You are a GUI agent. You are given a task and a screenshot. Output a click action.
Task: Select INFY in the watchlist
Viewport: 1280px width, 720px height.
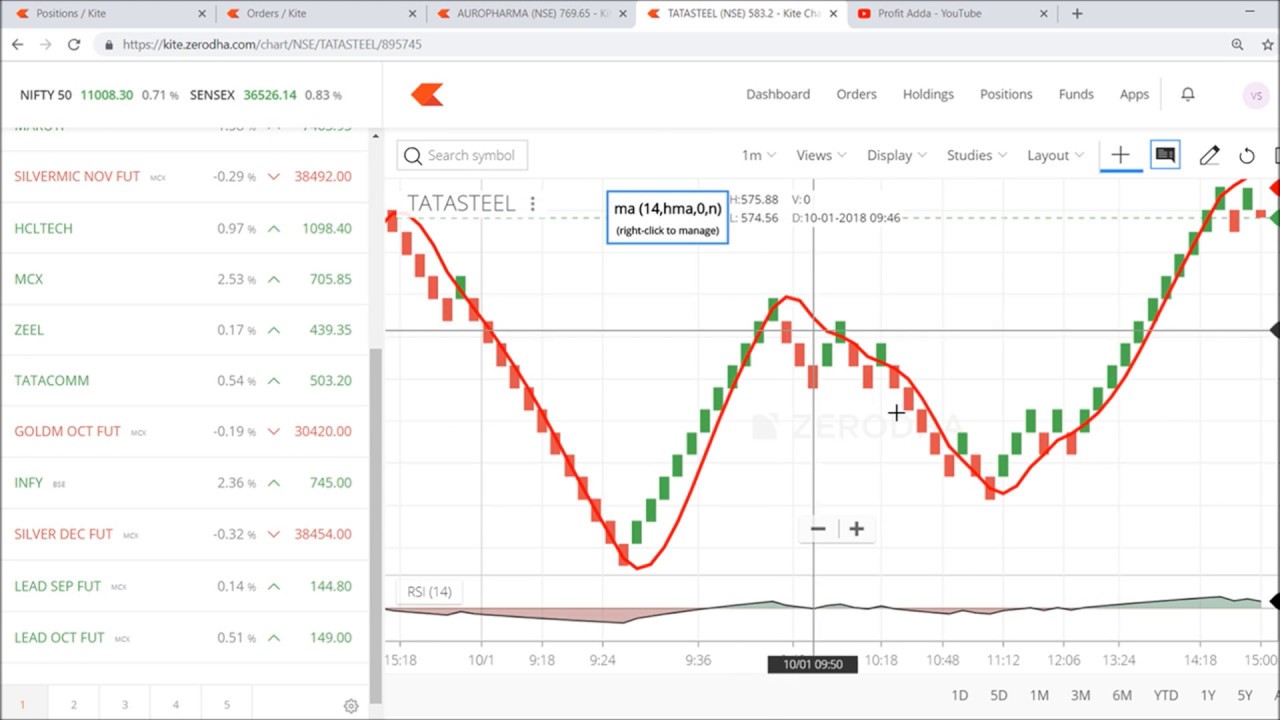pyautogui.click(x=185, y=482)
